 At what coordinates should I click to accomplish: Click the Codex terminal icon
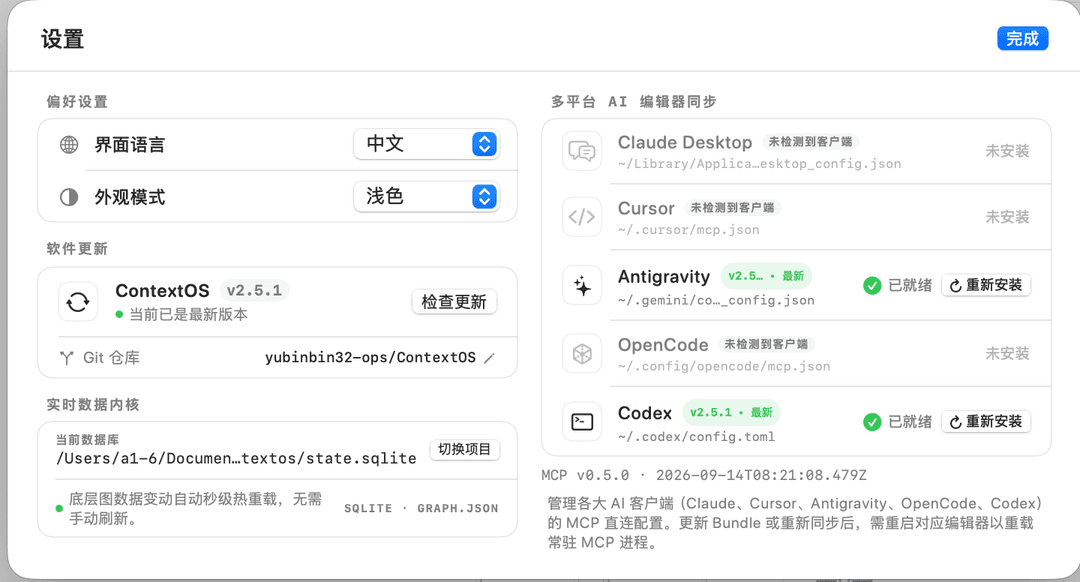(582, 421)
